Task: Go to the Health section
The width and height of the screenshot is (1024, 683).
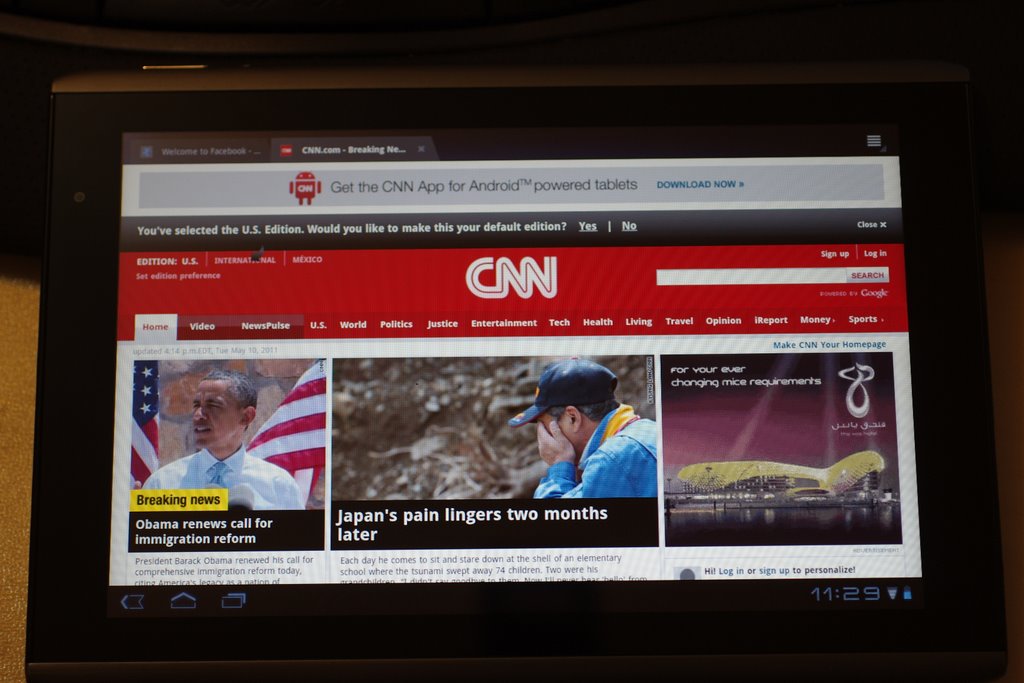Action: [598, 322]
